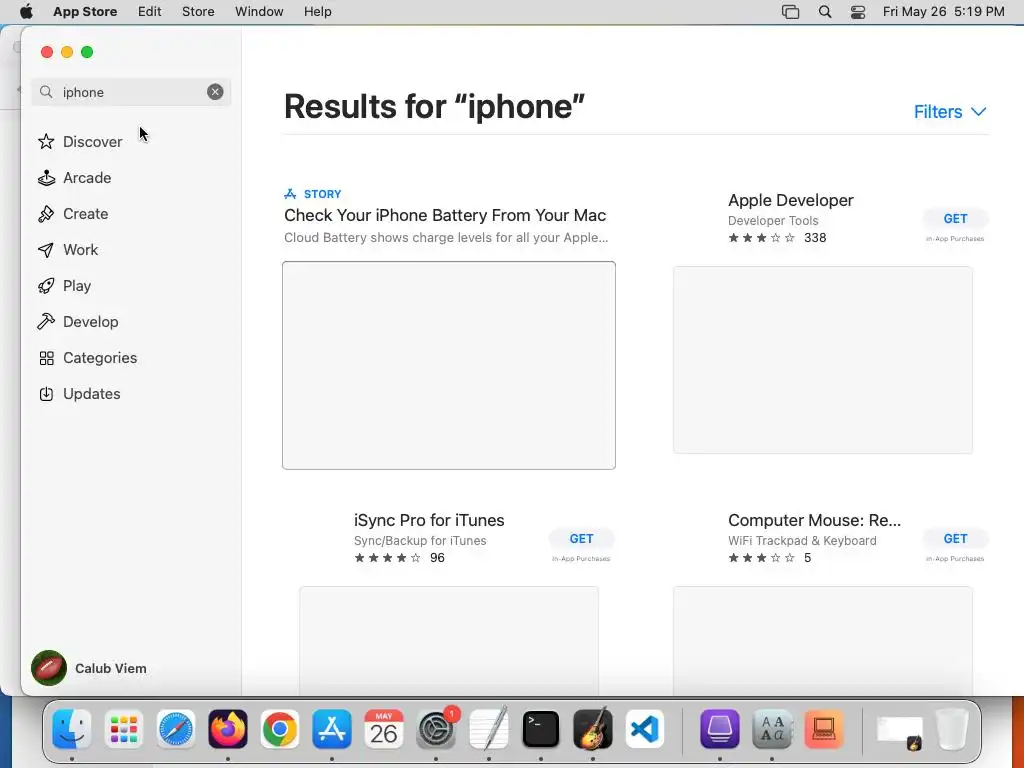This screenshot has height=768, width=1024.
Task: Open the Trash in the Dock
Action: [x=952, y=729]
